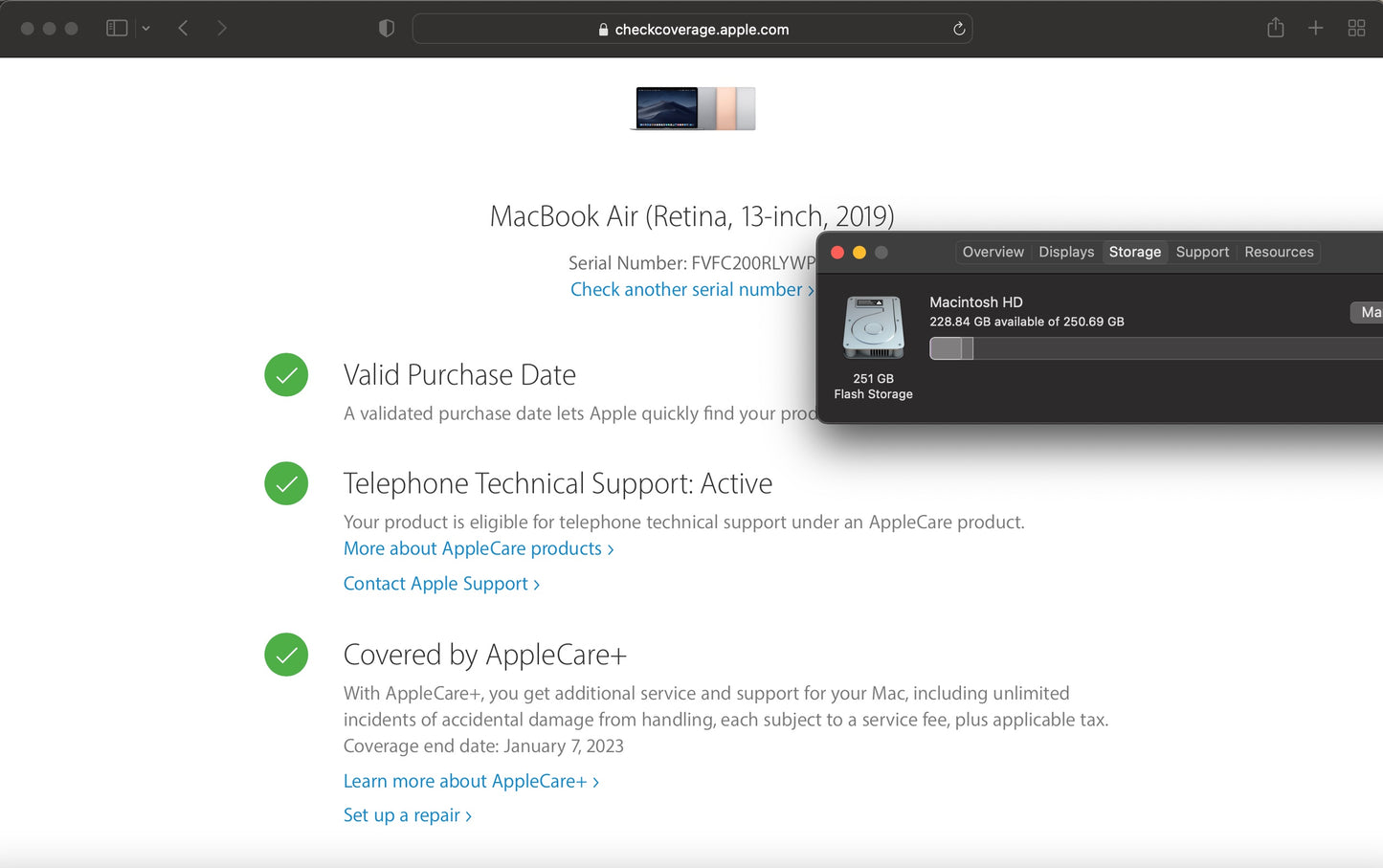Go forward to next page
The image size is (1383, 868).
(222, 29)
